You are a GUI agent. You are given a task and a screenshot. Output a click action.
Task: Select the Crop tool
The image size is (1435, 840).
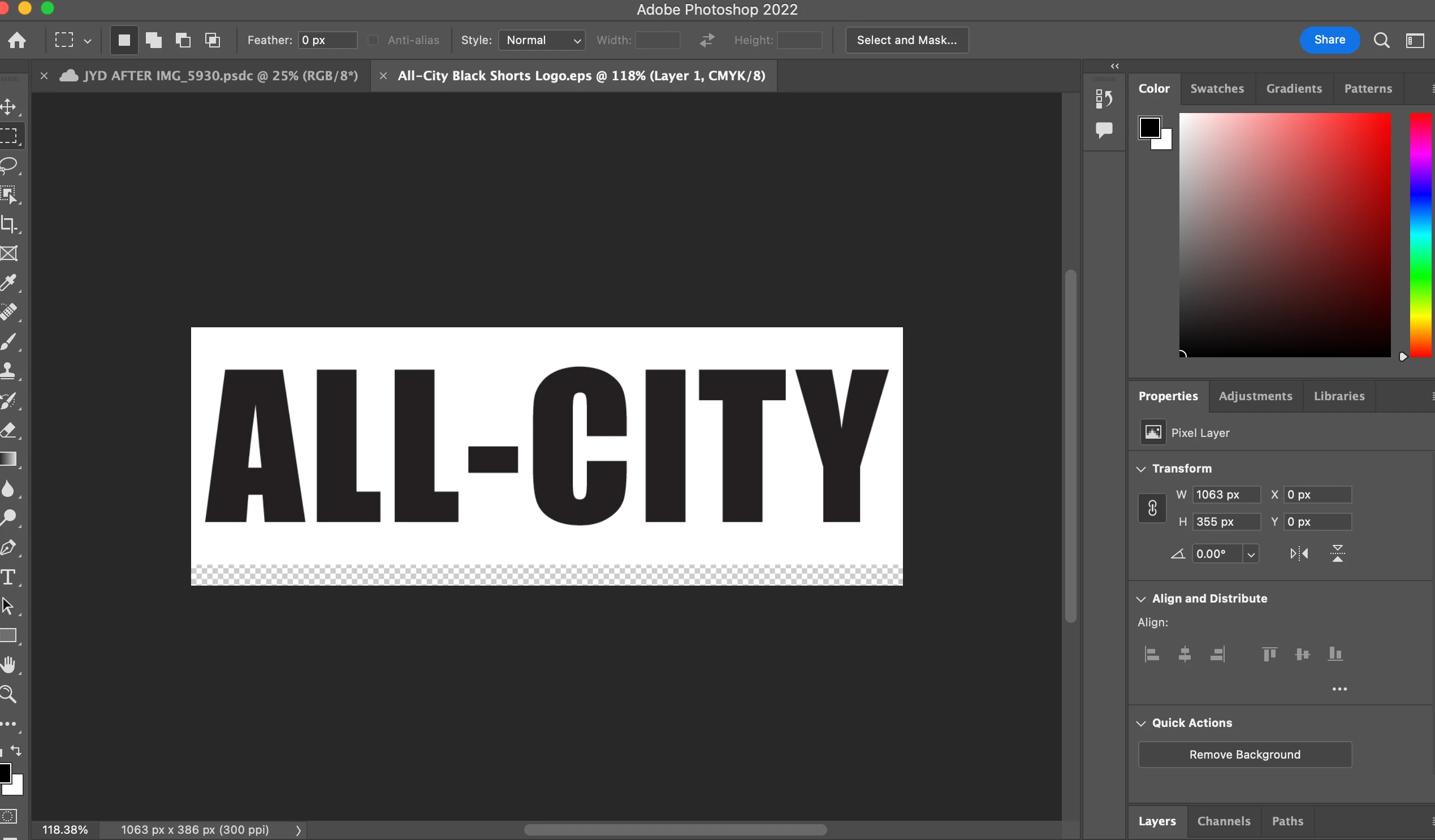point(9,224)
